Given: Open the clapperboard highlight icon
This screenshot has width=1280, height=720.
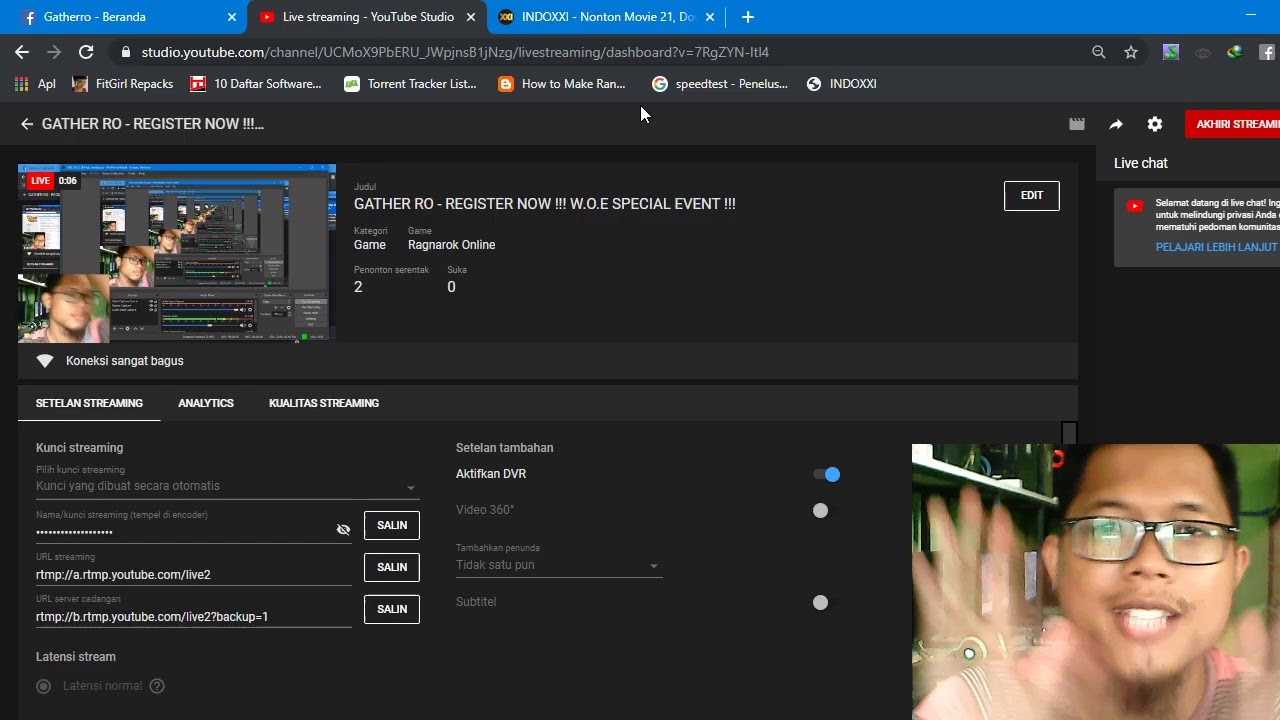Looking at the screenshot, I should tap(1077, 124).
